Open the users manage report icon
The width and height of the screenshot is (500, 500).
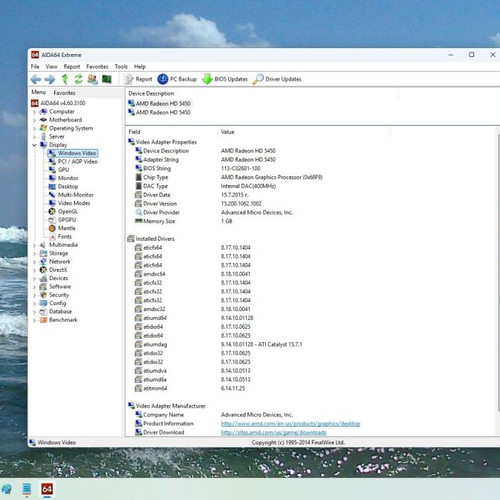[93, 79]
